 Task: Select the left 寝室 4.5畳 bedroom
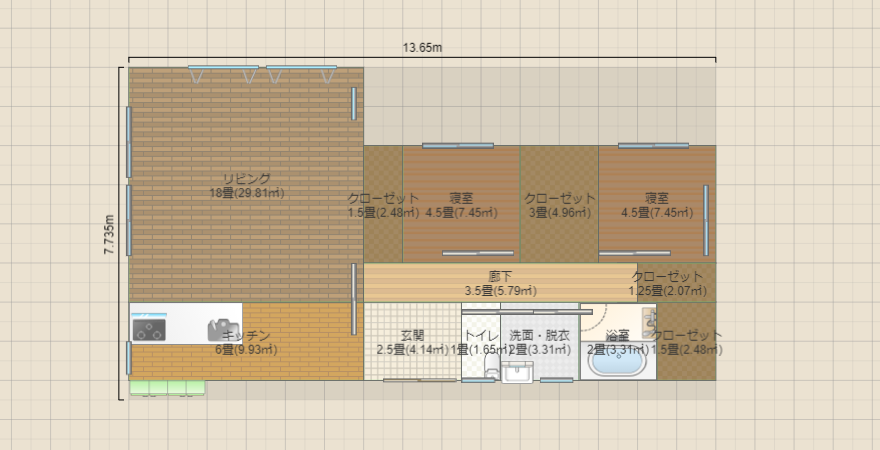[x=460, y=205]
